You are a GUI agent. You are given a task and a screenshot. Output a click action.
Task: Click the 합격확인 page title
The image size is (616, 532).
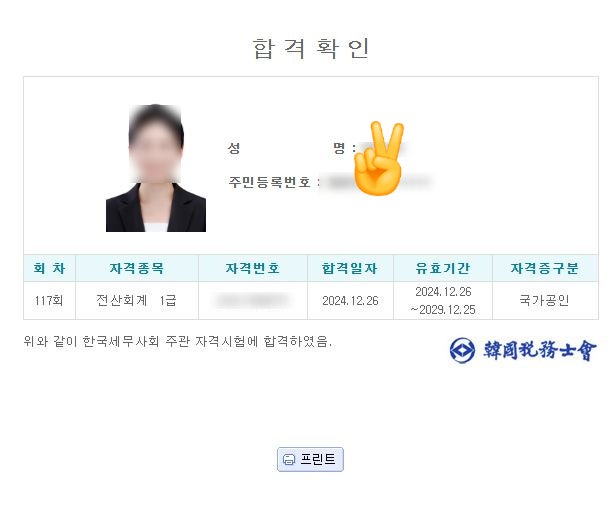click(310, 48)
